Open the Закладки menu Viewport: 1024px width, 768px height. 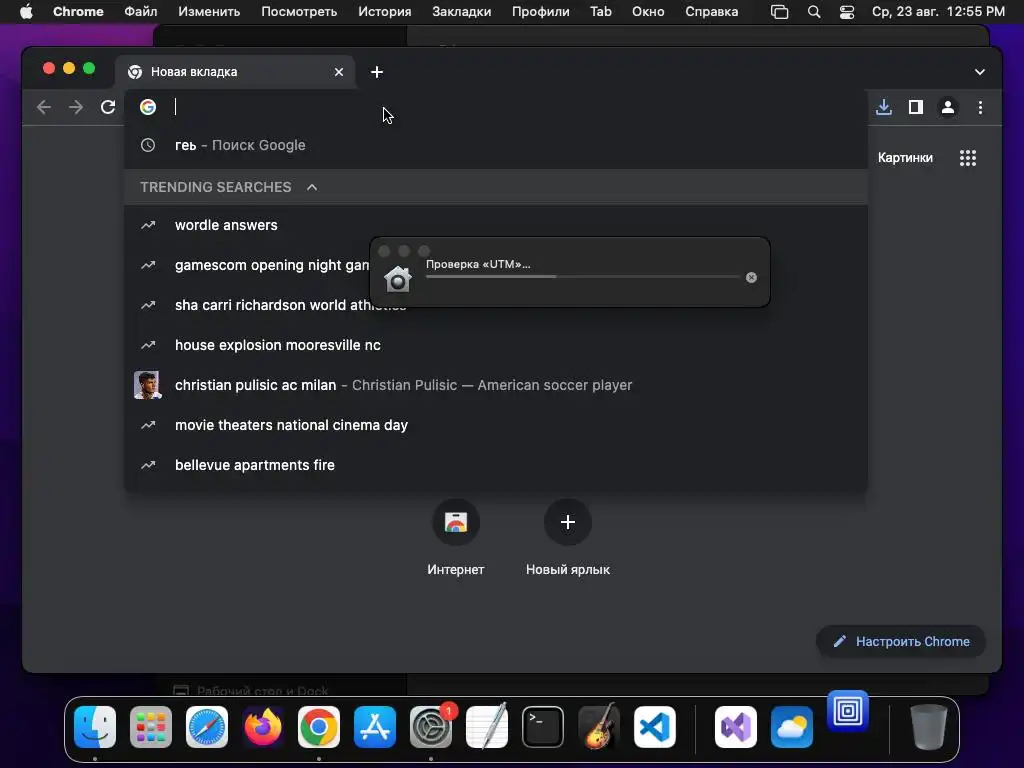click(x=462, y=12)
